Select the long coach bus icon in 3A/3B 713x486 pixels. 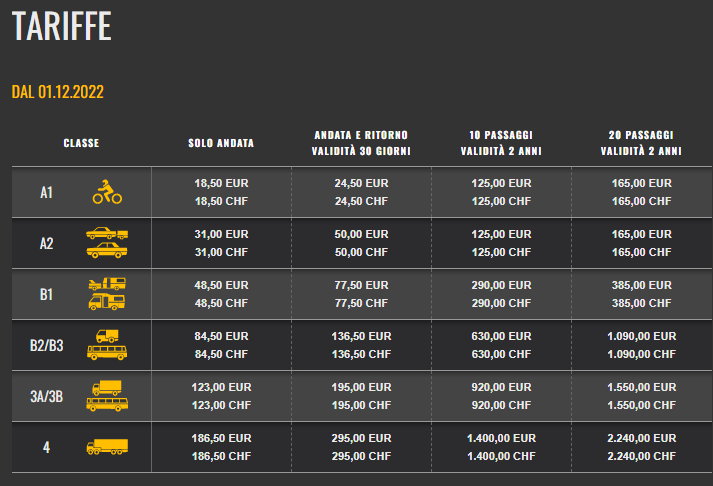pyautogui.click(x=107, y=404)
